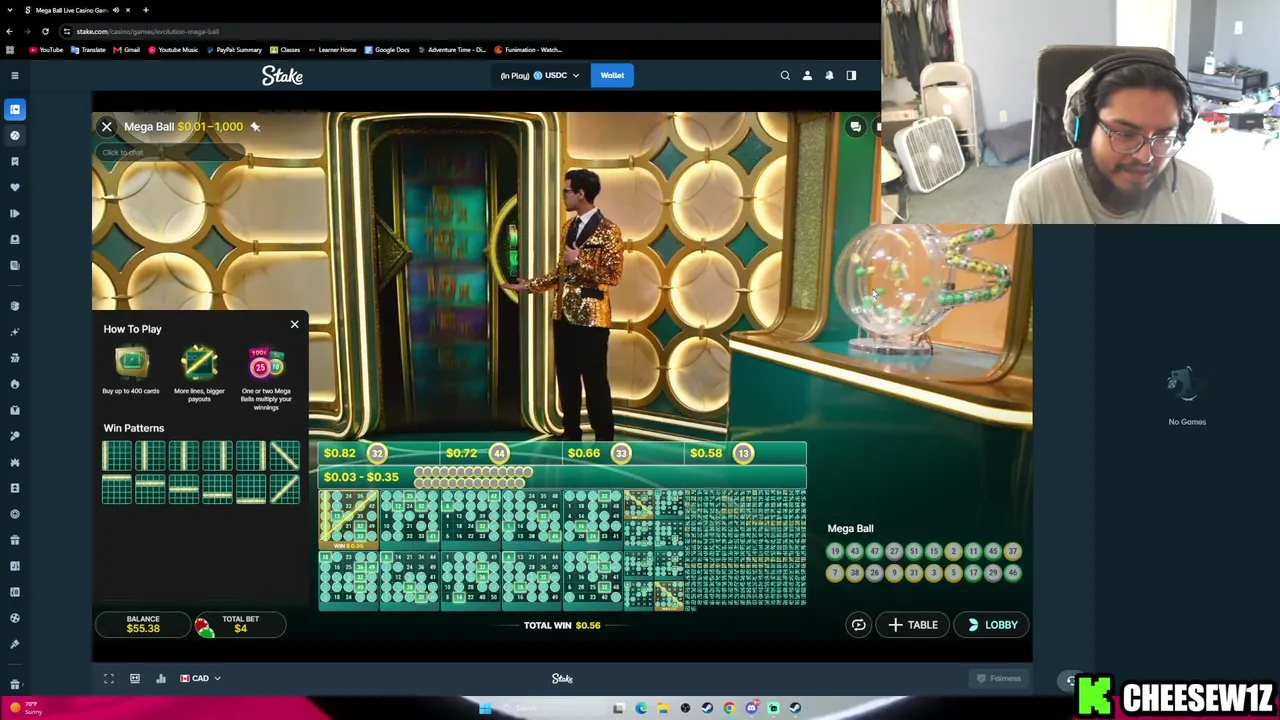Open the user profile icon

click(x=807, y=75)
